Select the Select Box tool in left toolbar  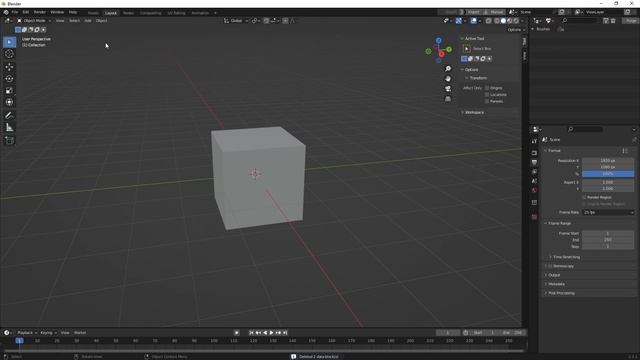[x=9, y=42]
